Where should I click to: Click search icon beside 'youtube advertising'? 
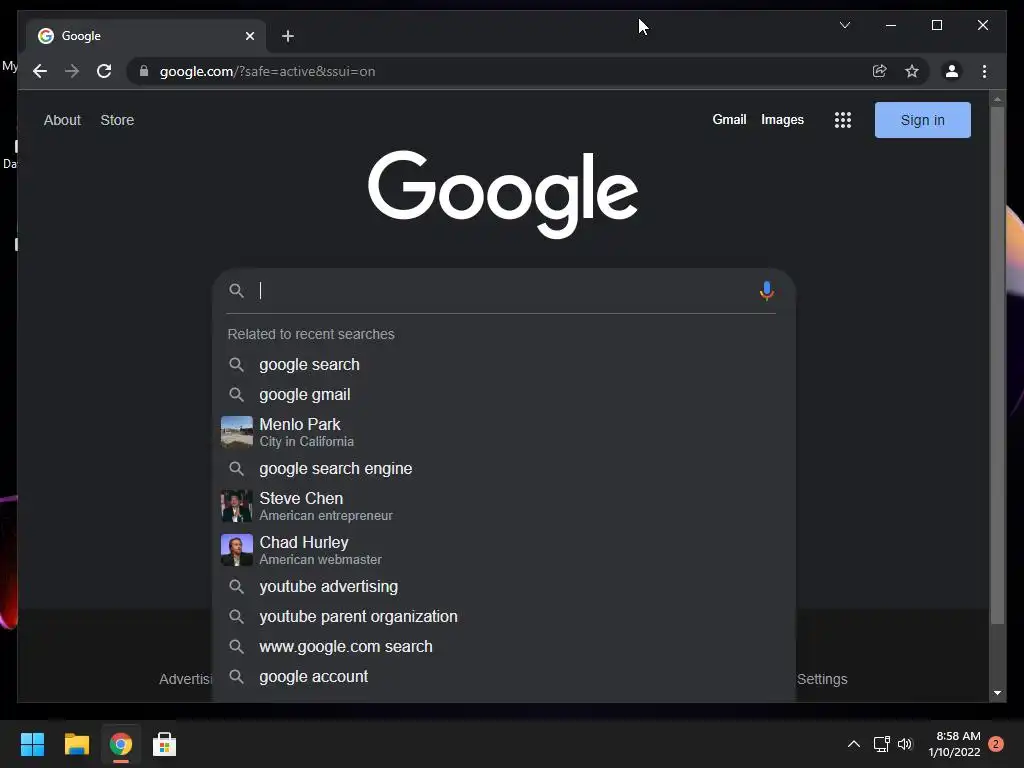pos(236,586)
